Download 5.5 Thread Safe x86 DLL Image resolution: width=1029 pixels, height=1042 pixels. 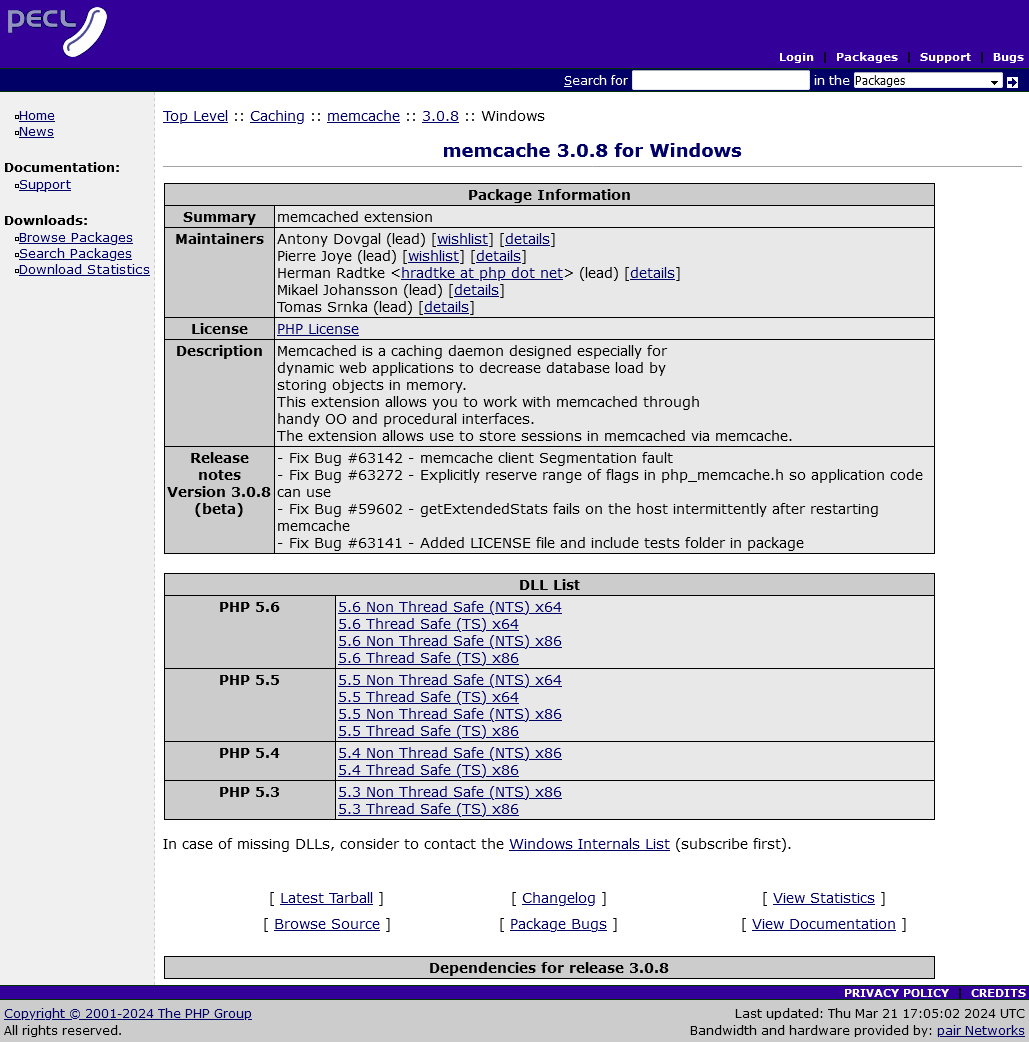[x=428, y=731]
